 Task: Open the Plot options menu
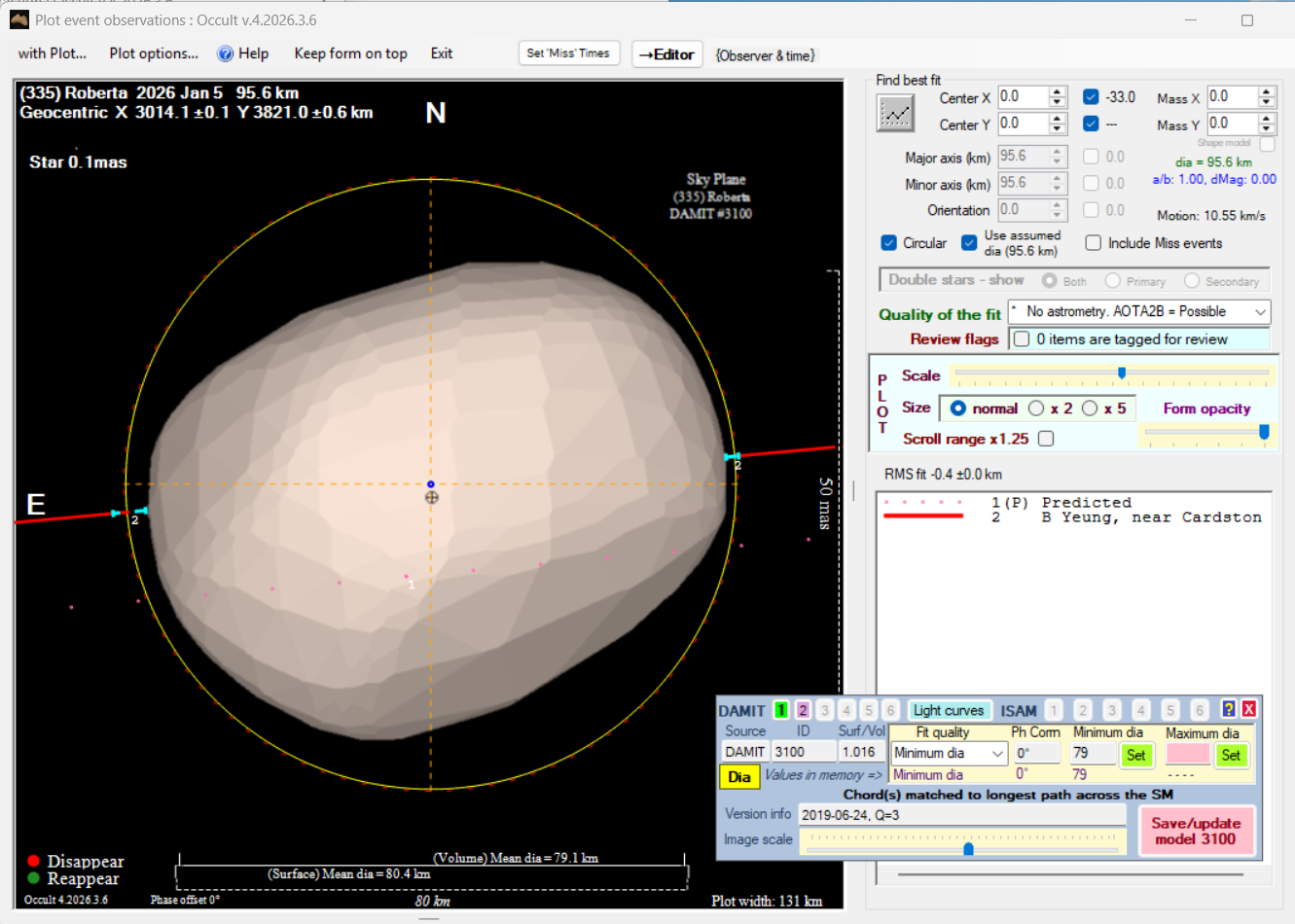[x=154, y=53]
